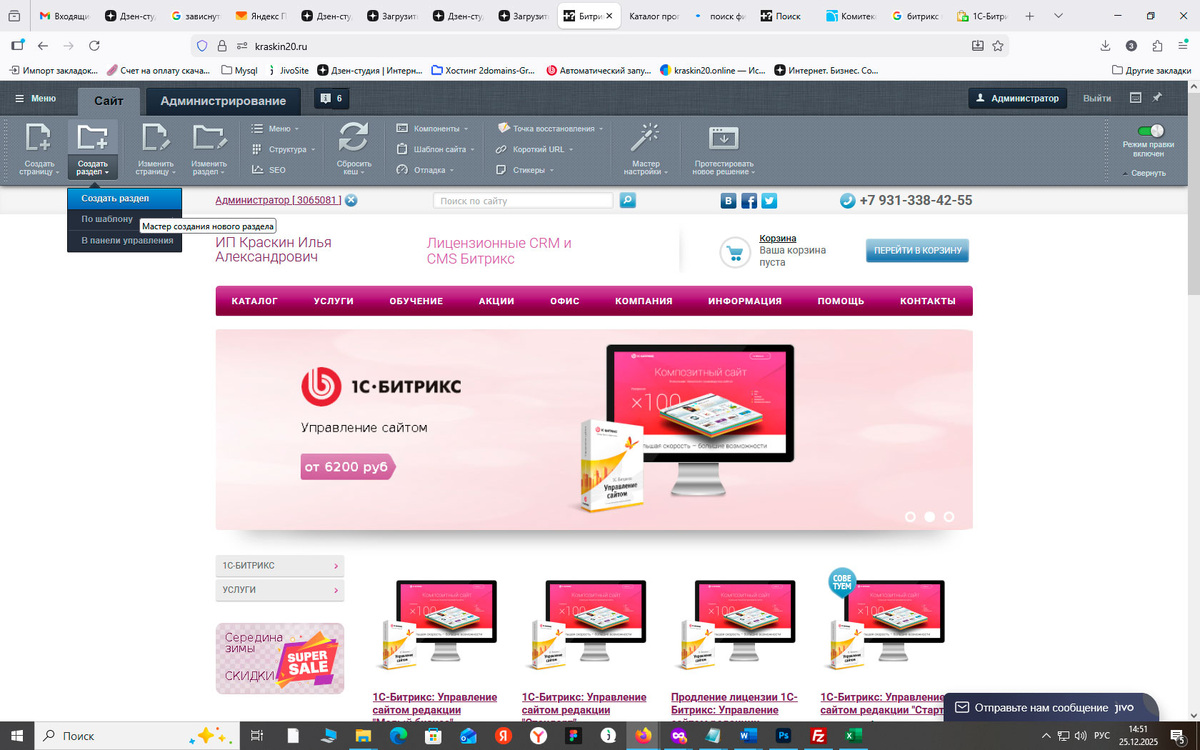1200x750 pixels.
Task: Choose Создать раздел in the dropdown menu
Action: coord(125,198)
